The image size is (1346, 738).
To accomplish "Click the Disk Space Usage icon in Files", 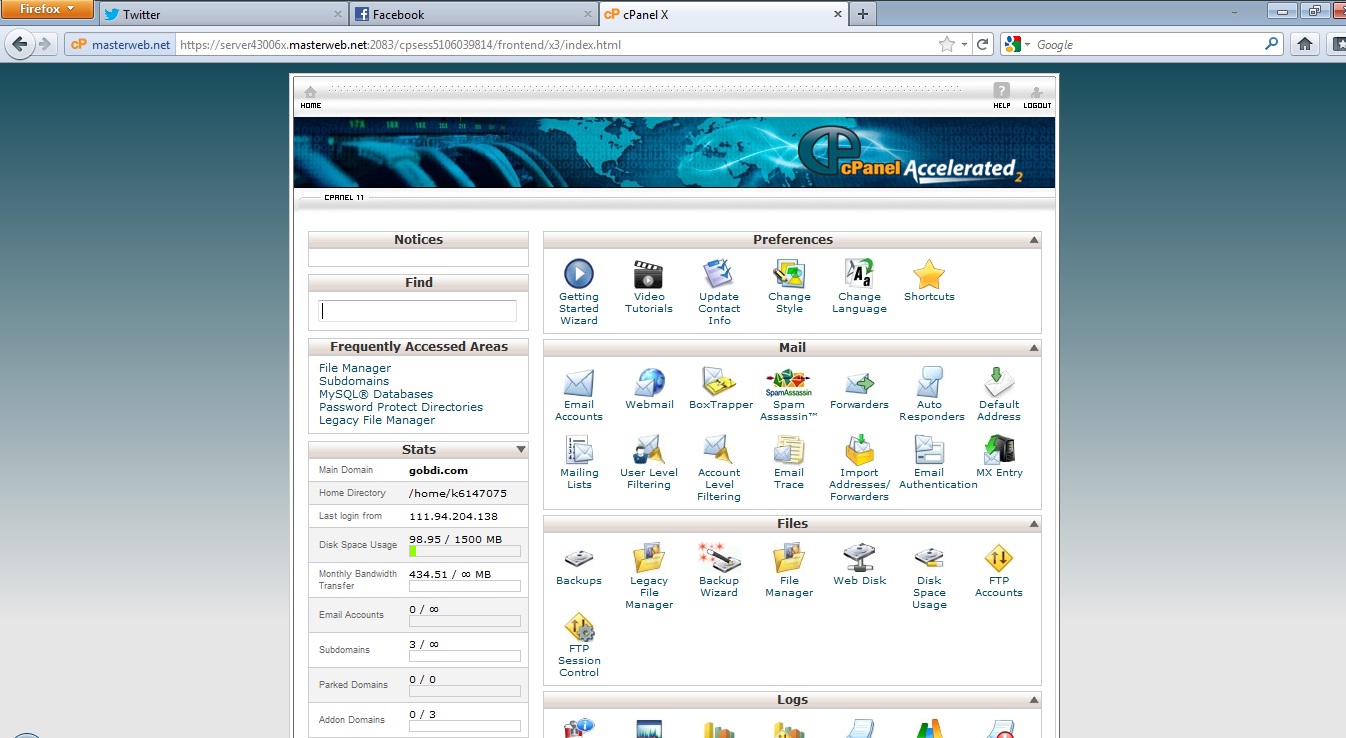I will [929, 559].
